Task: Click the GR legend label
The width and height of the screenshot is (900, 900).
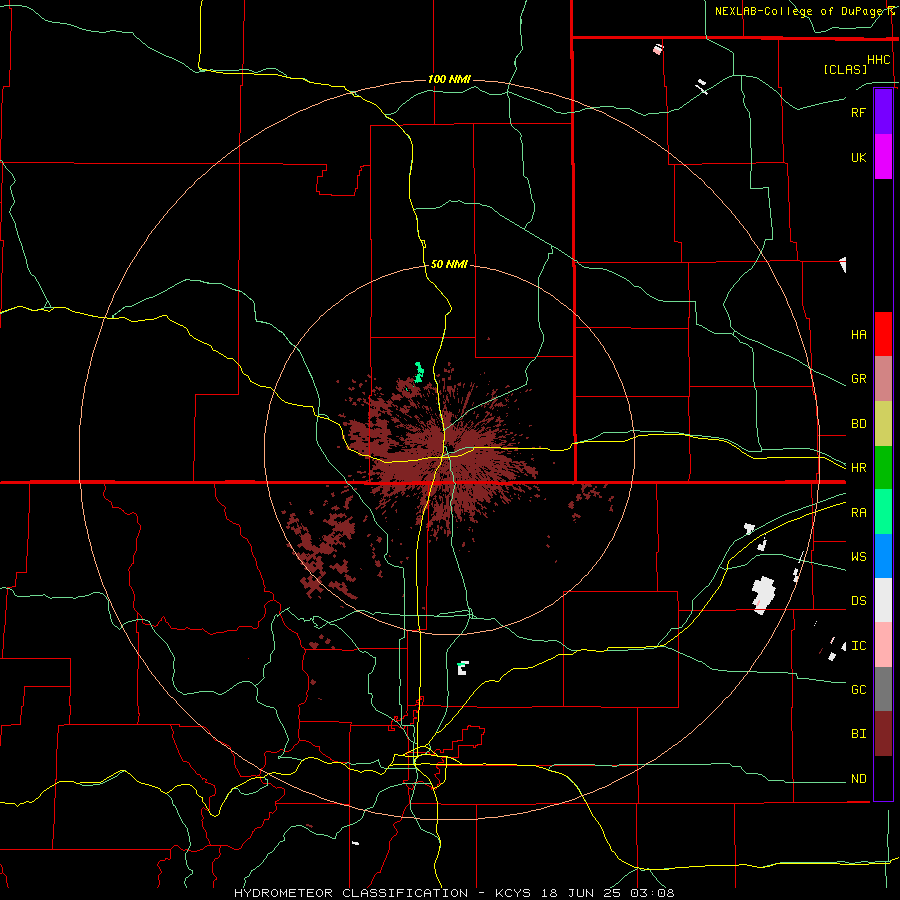Action: click(x=858, y=379)
